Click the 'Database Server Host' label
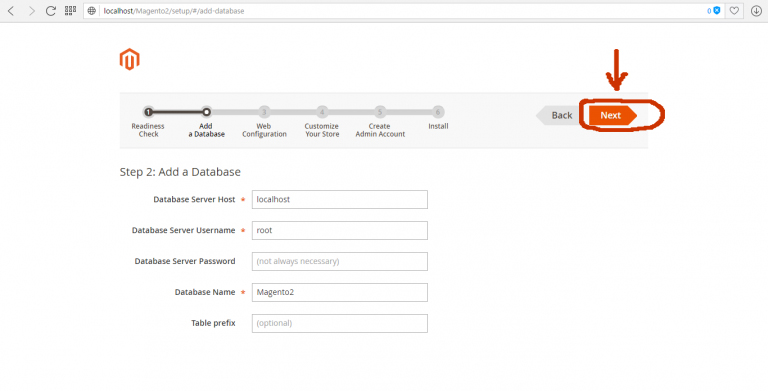The height and width of the screenshot is (391, 768). coord(194,199)
